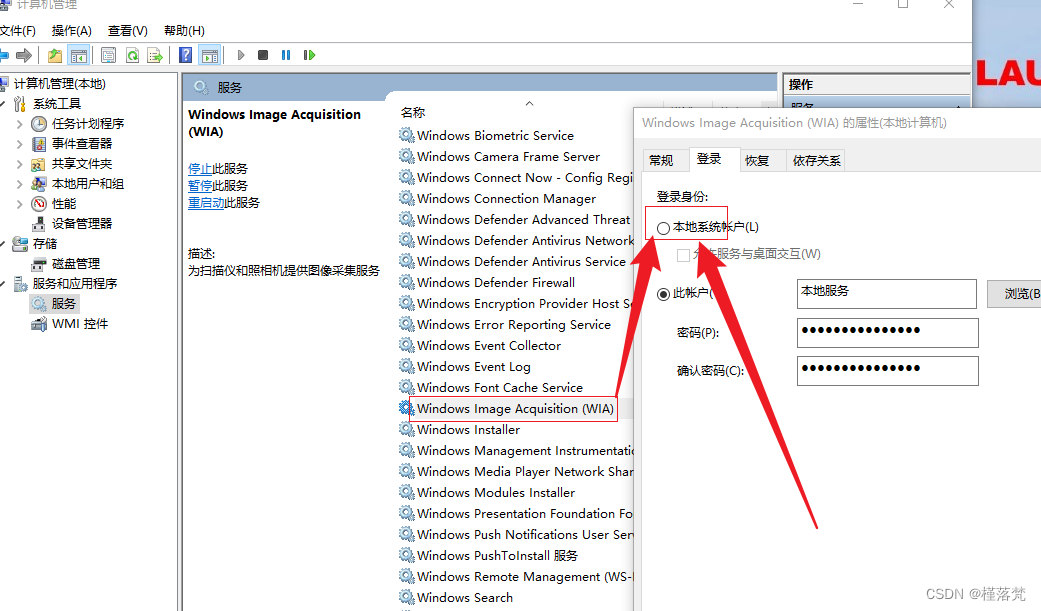Image resolution: width=1041 pixels, height=611 pixels.
Task: Click the gear icon of Windows Installer
Action: (406, 429)
